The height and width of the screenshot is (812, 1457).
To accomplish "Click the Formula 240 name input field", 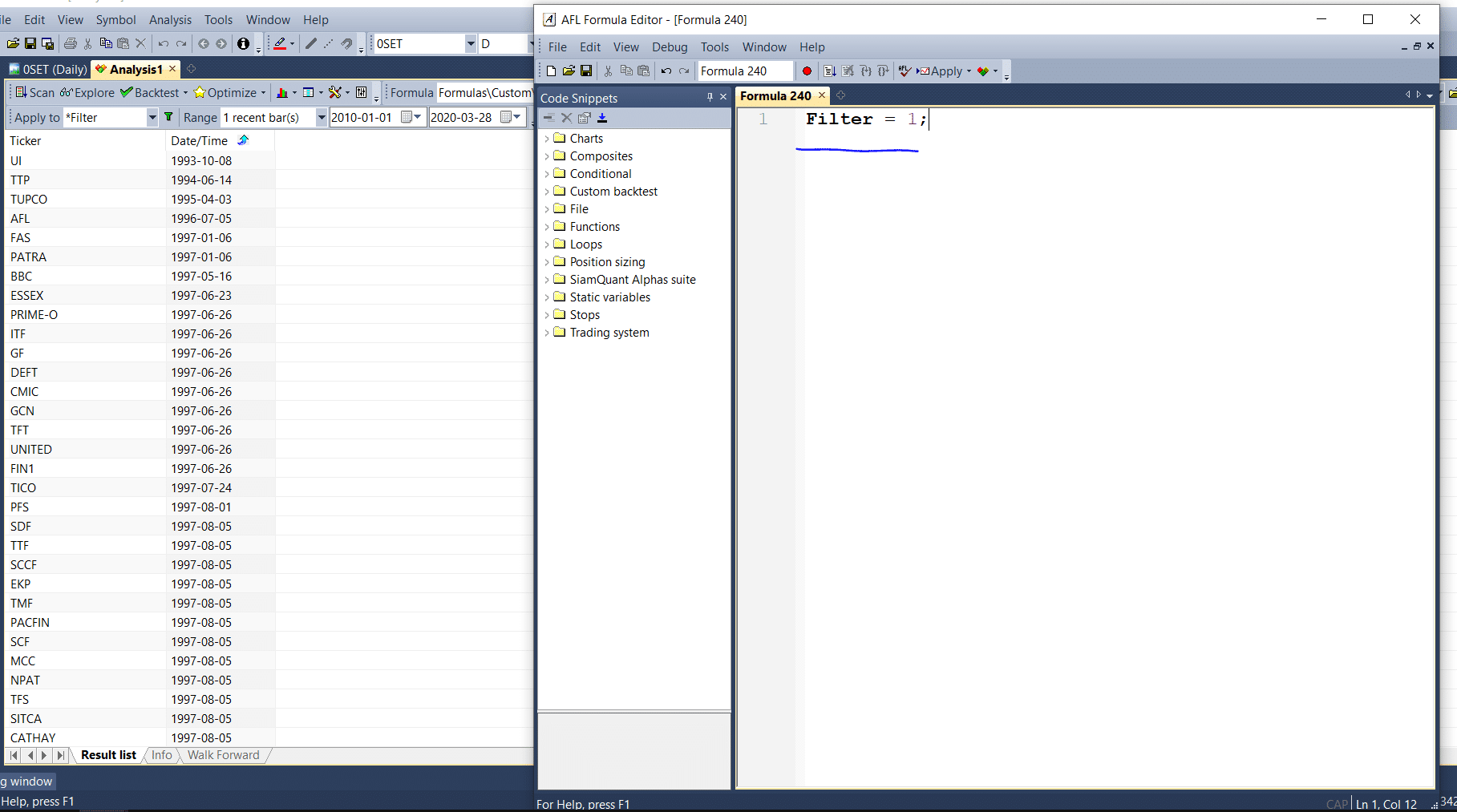I will click(744, 71).
